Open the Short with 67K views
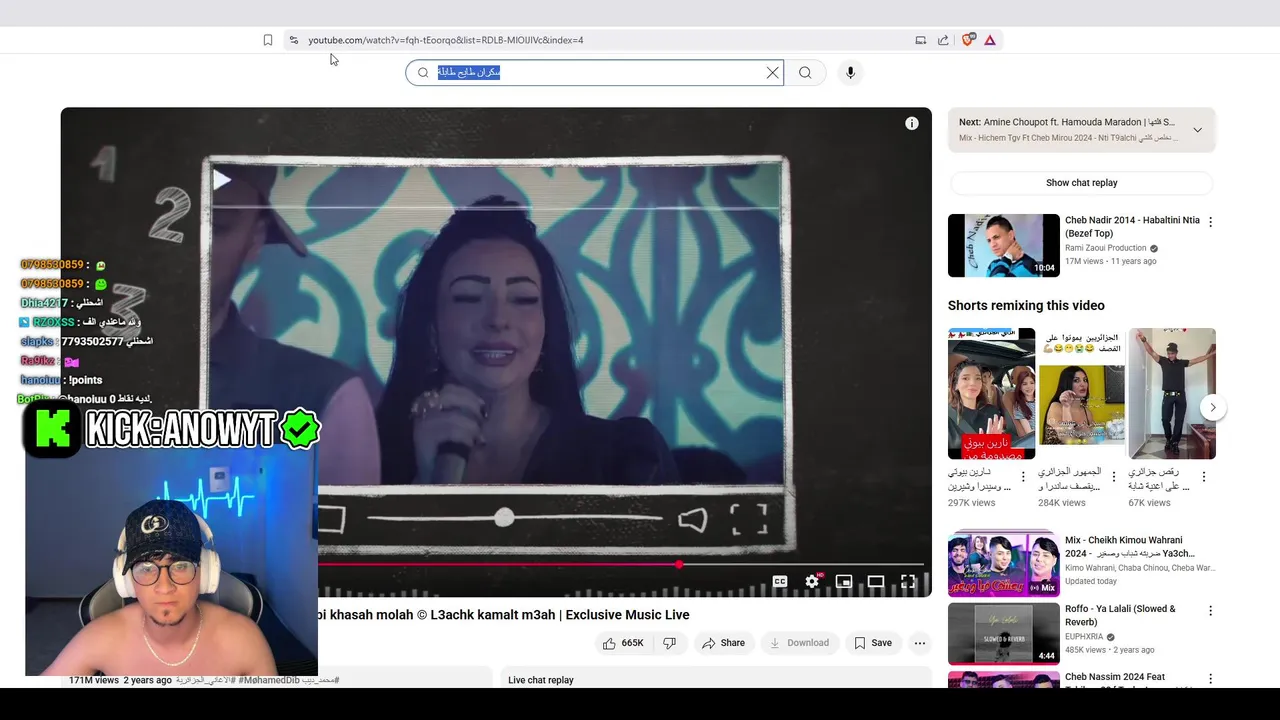The width and height of the screenshot is (1280, 720). point(1172,394)
